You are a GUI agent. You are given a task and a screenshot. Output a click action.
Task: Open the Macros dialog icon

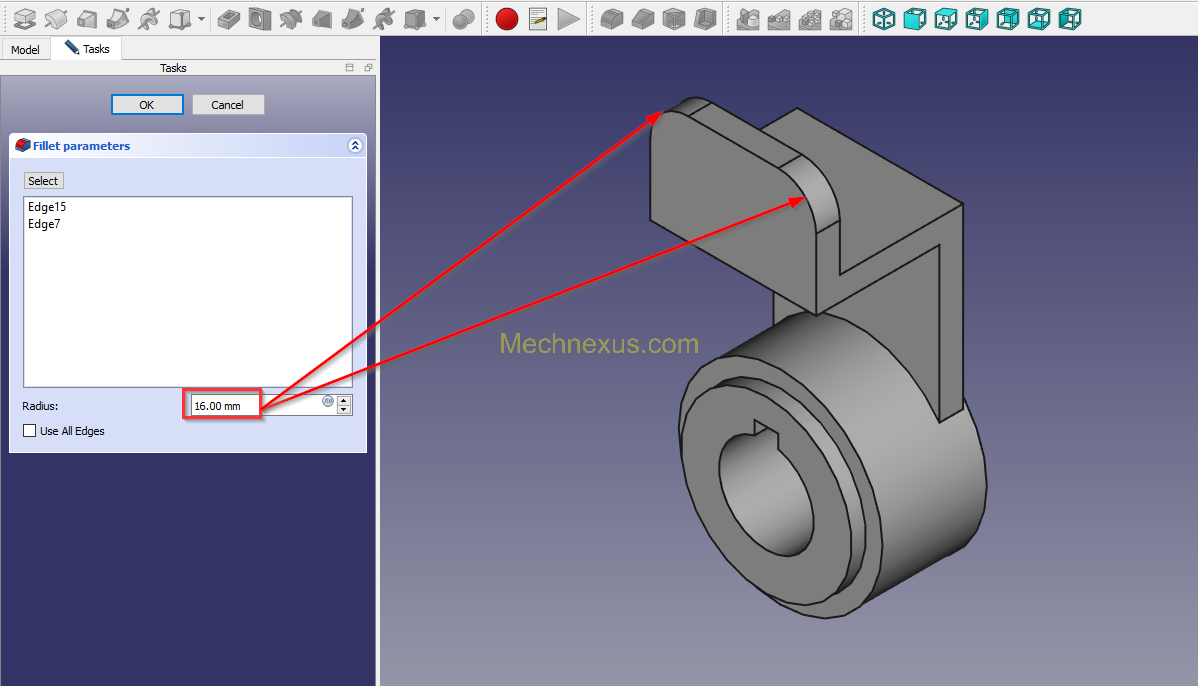538,19
